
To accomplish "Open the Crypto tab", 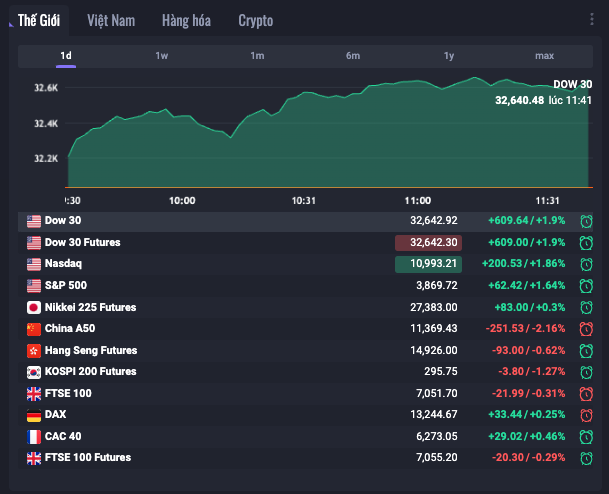I will (x=255, y=21).
